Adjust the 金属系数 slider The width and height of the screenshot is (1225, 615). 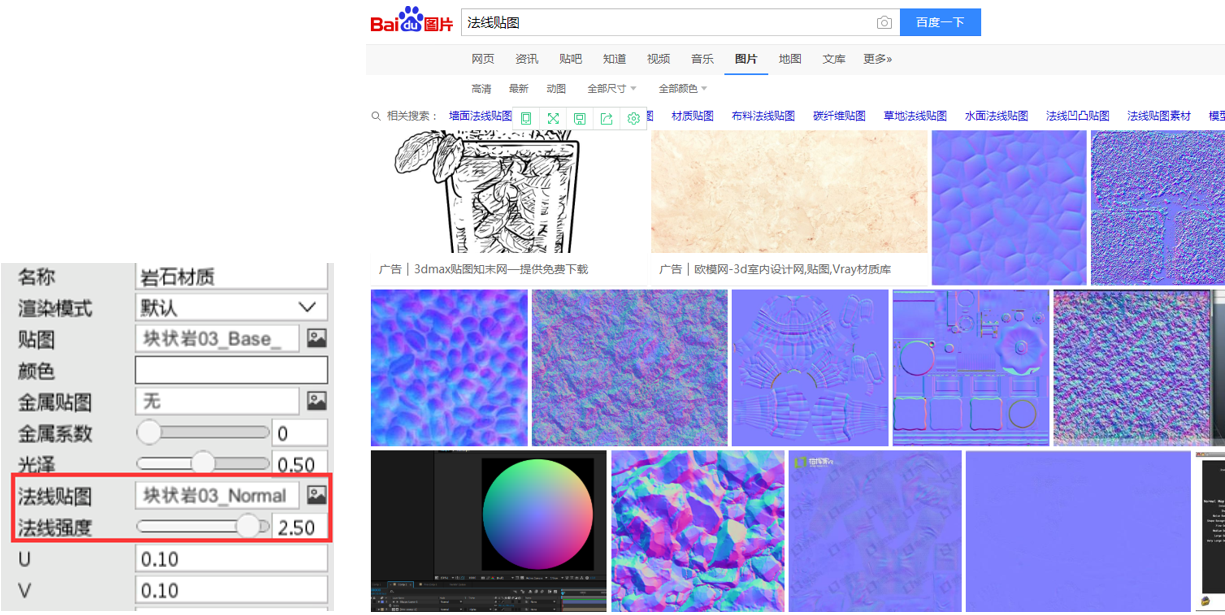click(203, 432)
